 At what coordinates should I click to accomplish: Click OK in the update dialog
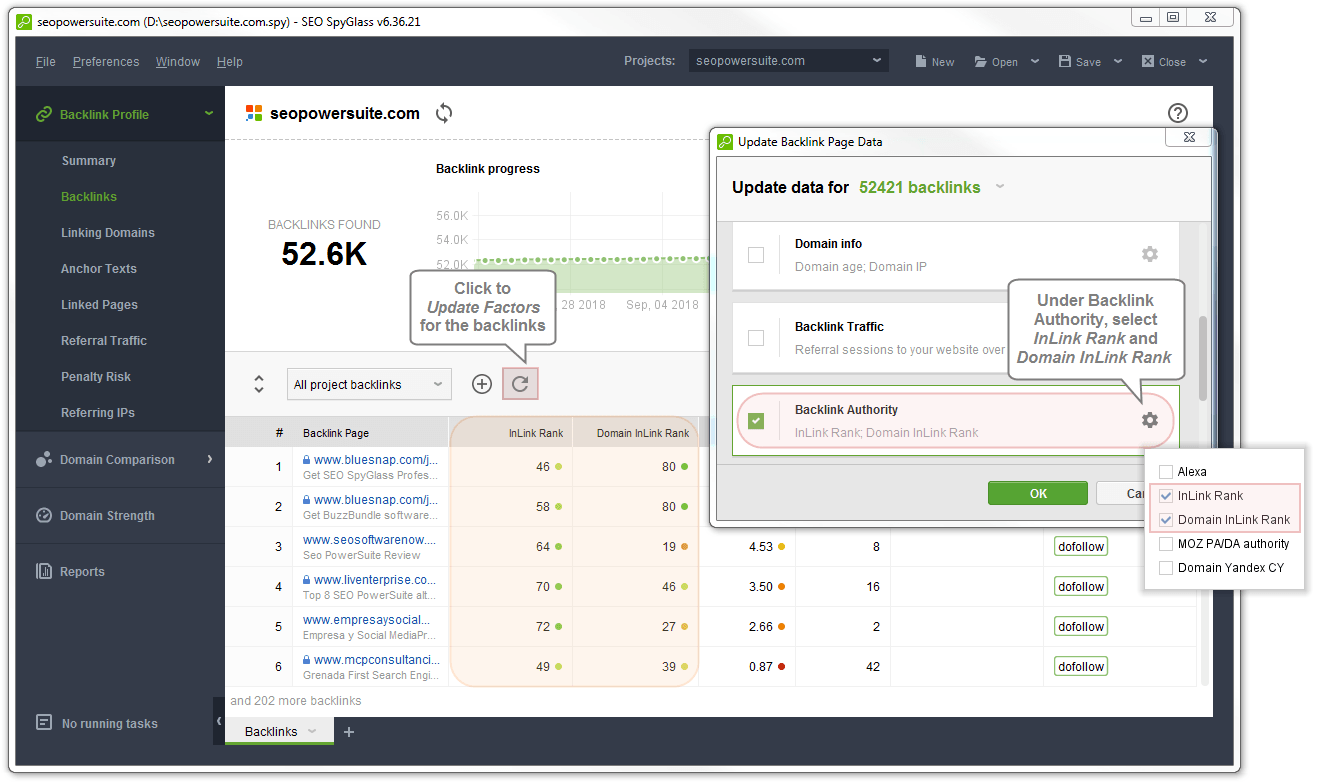point(1038,493)
